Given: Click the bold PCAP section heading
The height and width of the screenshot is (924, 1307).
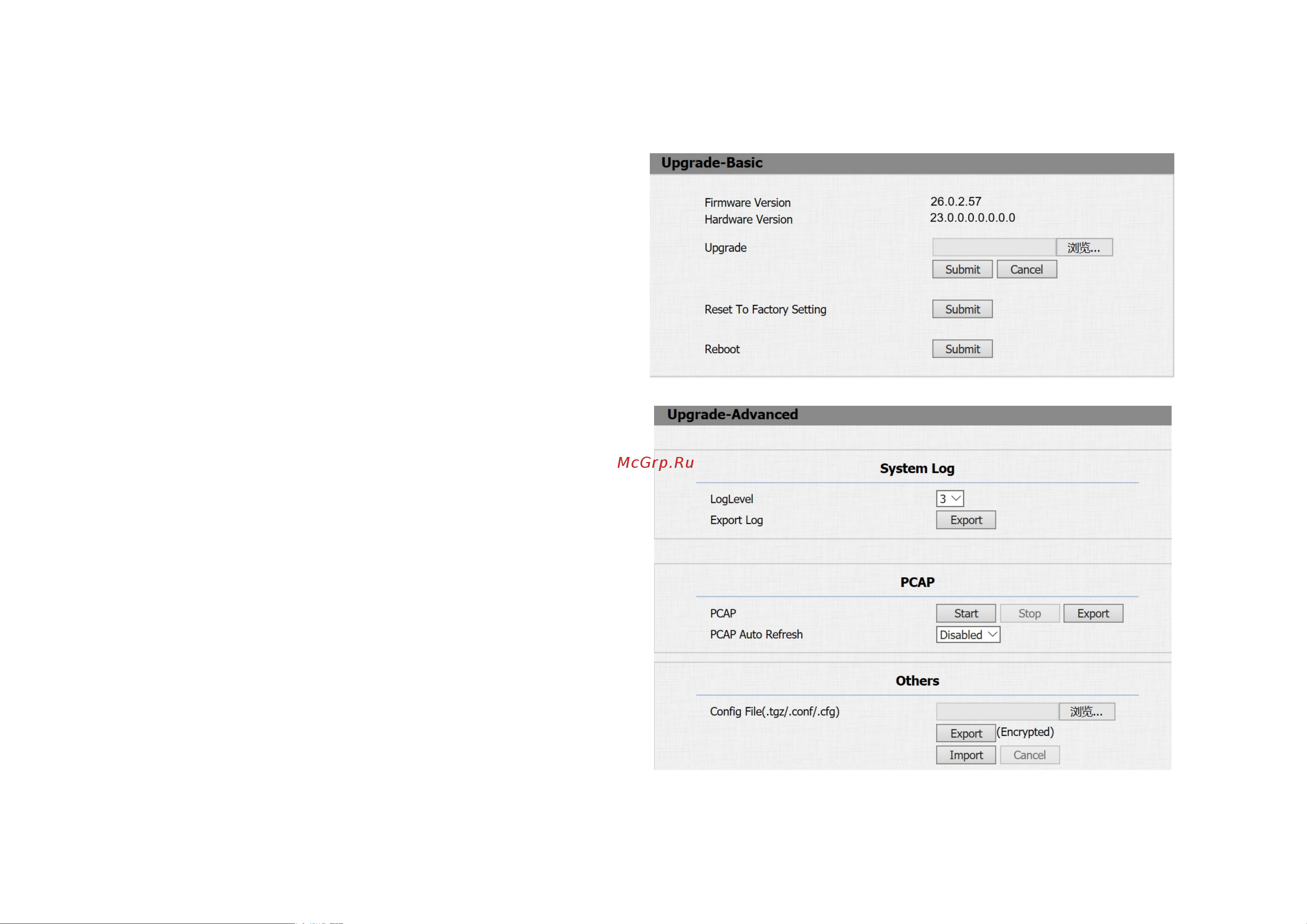Looking at the screenshot, I should [917, 582].
